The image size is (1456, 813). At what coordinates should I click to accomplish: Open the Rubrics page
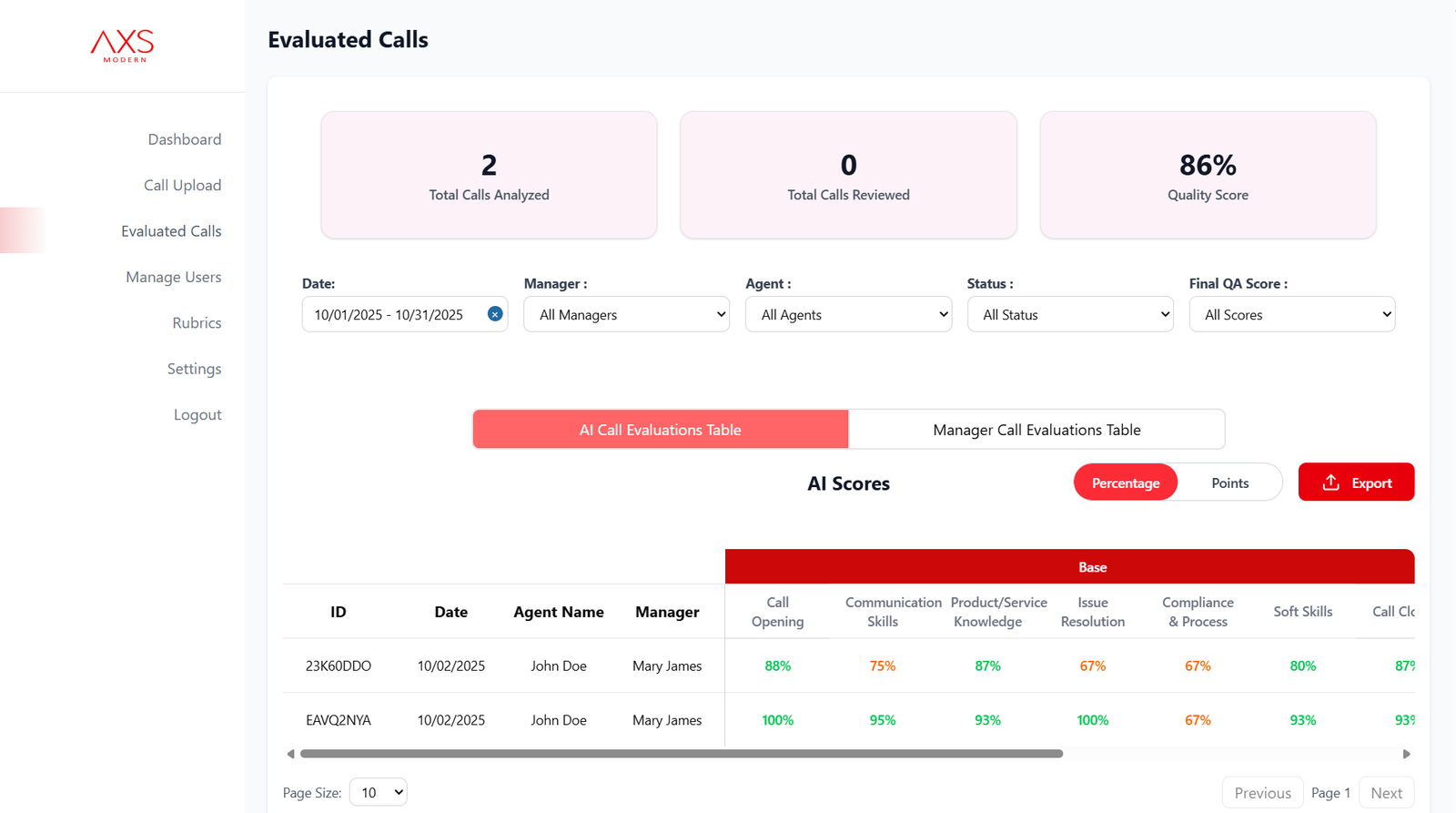[x=197, y=323]
